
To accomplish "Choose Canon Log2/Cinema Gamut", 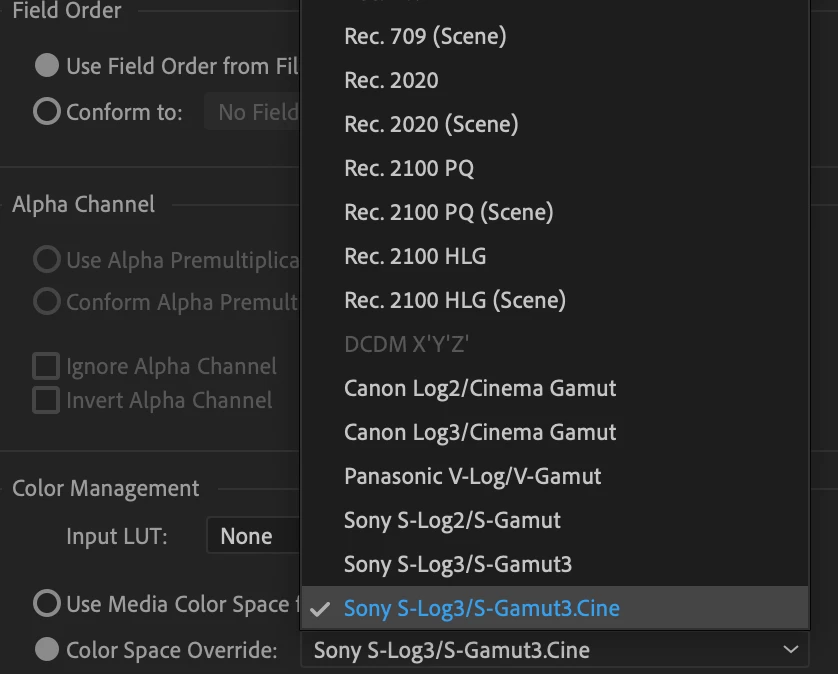I will tap(555, 388).
